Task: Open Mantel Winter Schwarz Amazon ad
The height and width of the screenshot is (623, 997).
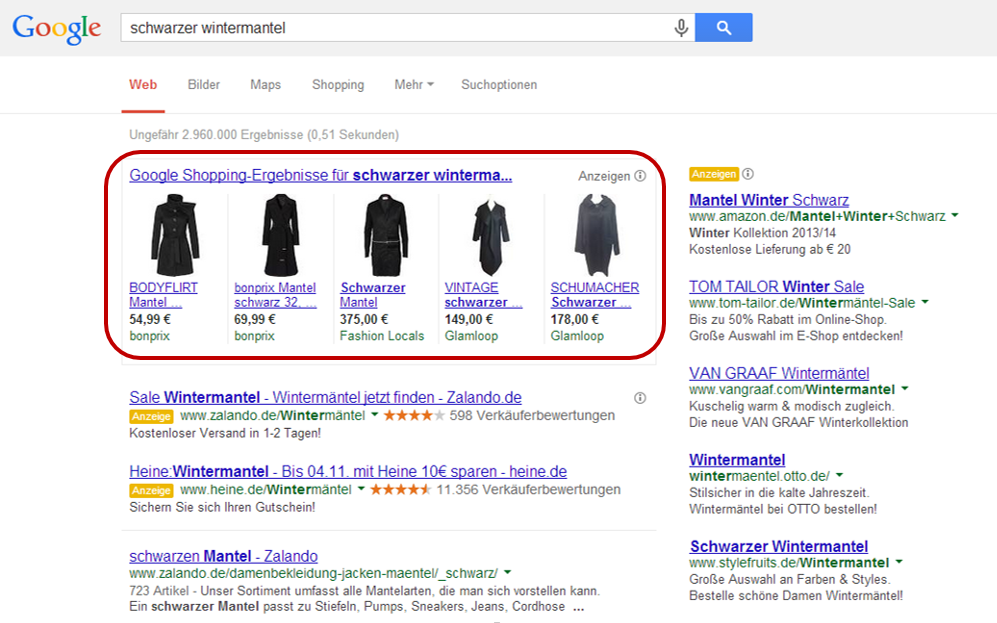Action: coord(769,200)
